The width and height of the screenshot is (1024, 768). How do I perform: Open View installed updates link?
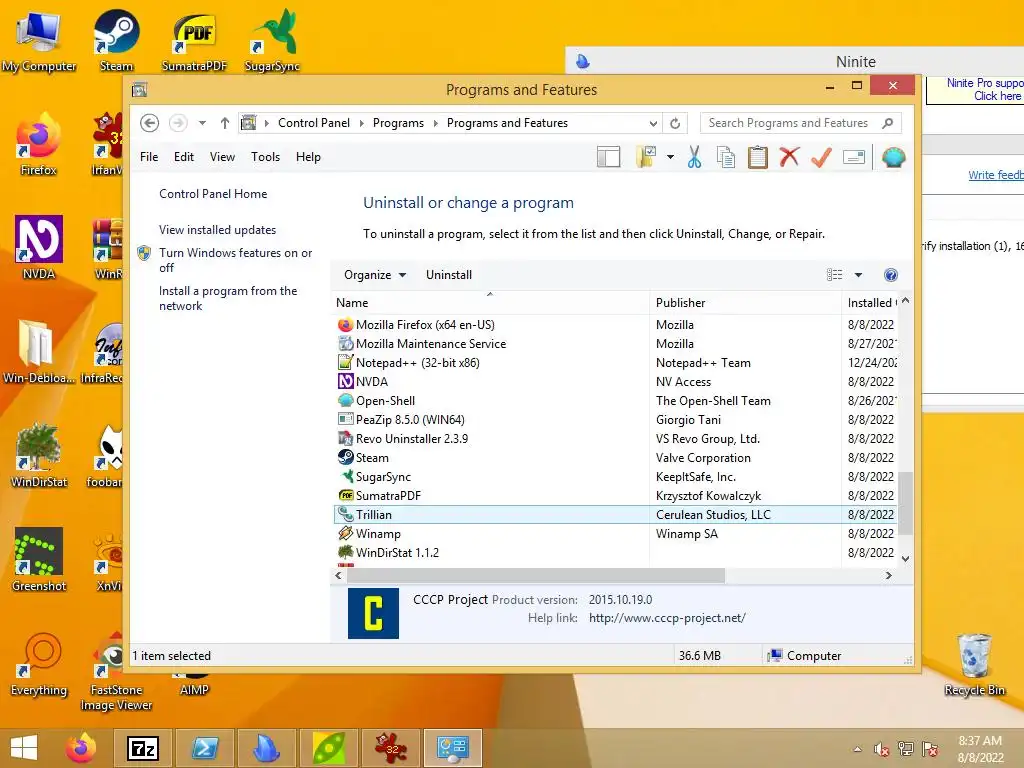217,230
